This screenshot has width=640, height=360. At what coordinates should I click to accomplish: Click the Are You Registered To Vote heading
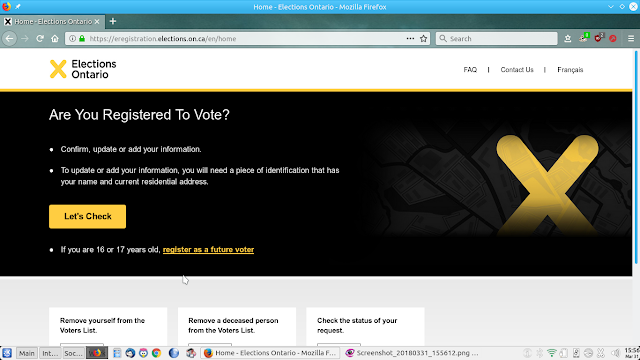(x=139, y=115)
